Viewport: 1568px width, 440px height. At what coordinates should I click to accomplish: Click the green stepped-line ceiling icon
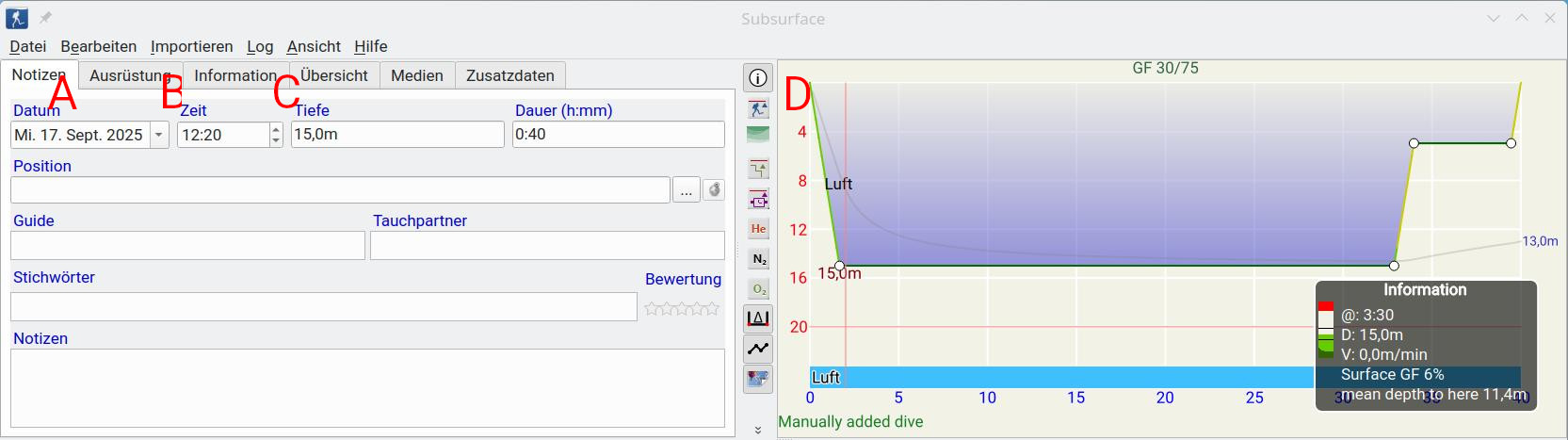pyautogui.click(x=758, y=170)
